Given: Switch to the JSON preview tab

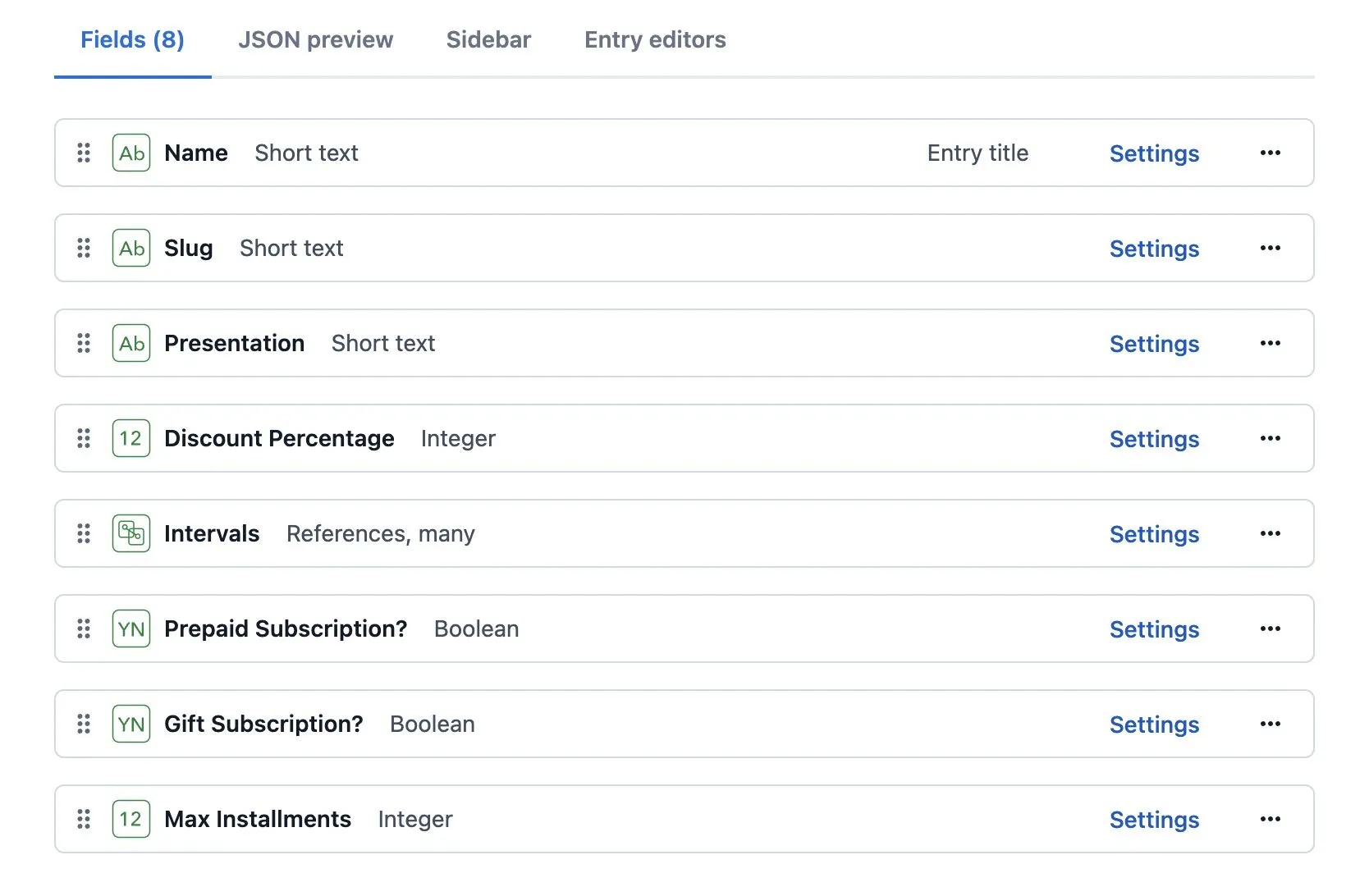Looking at the screenshot, I should point(316,39).
